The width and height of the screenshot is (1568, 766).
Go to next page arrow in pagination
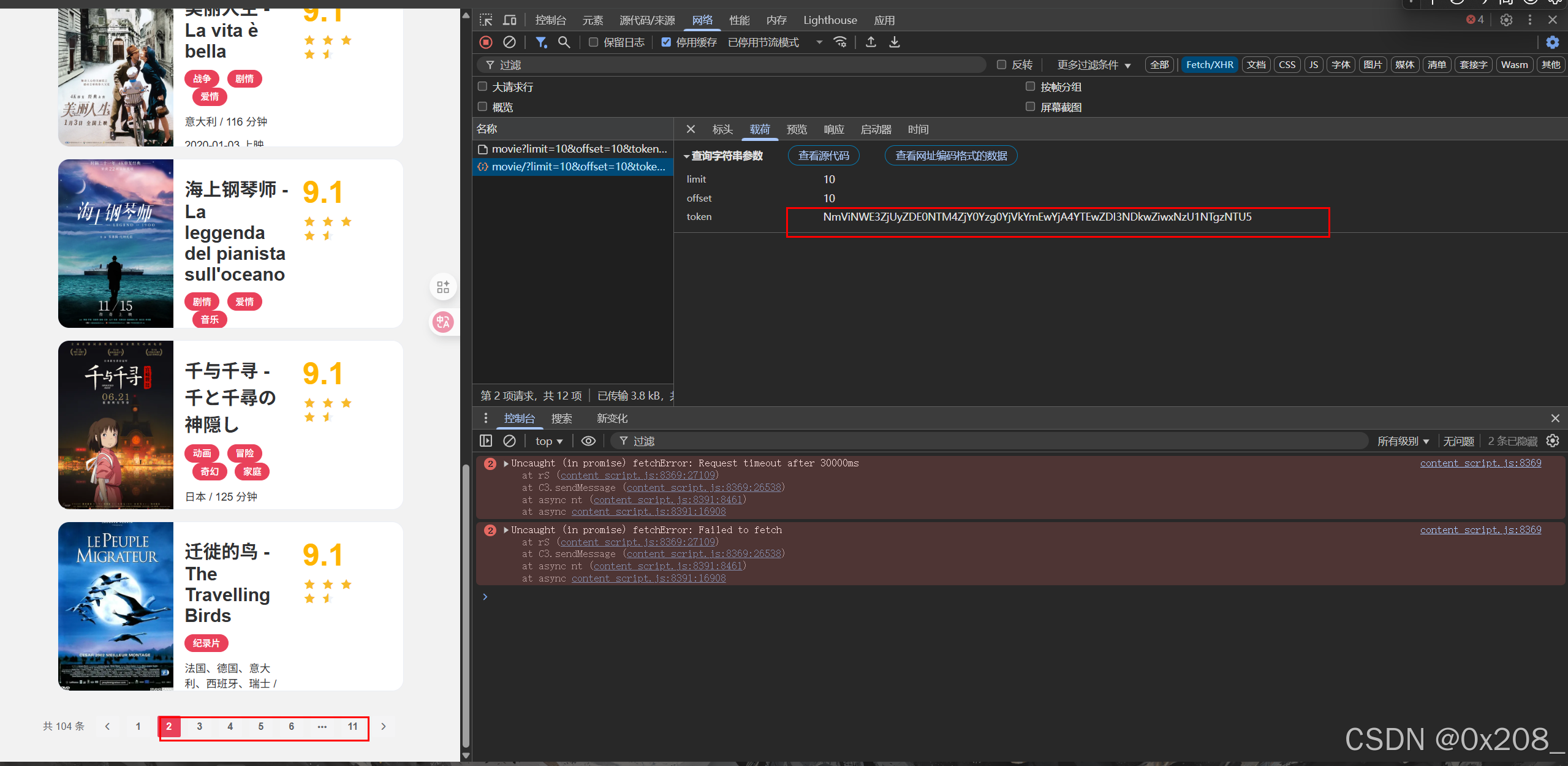click(384, 726)
